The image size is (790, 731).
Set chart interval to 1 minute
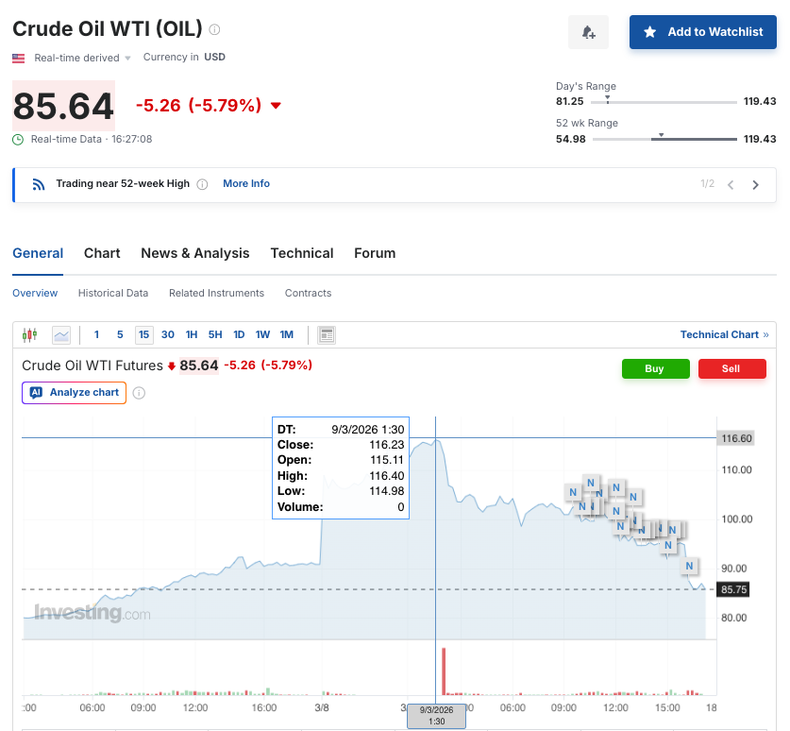pos(97,335)
